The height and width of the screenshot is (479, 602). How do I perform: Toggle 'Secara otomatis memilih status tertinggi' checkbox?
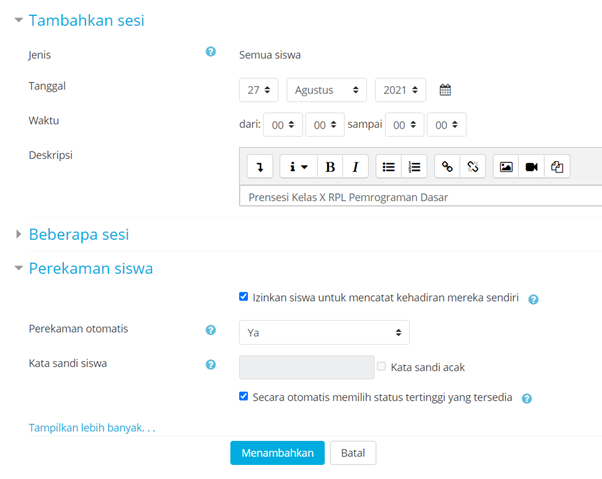pos(244,396)
